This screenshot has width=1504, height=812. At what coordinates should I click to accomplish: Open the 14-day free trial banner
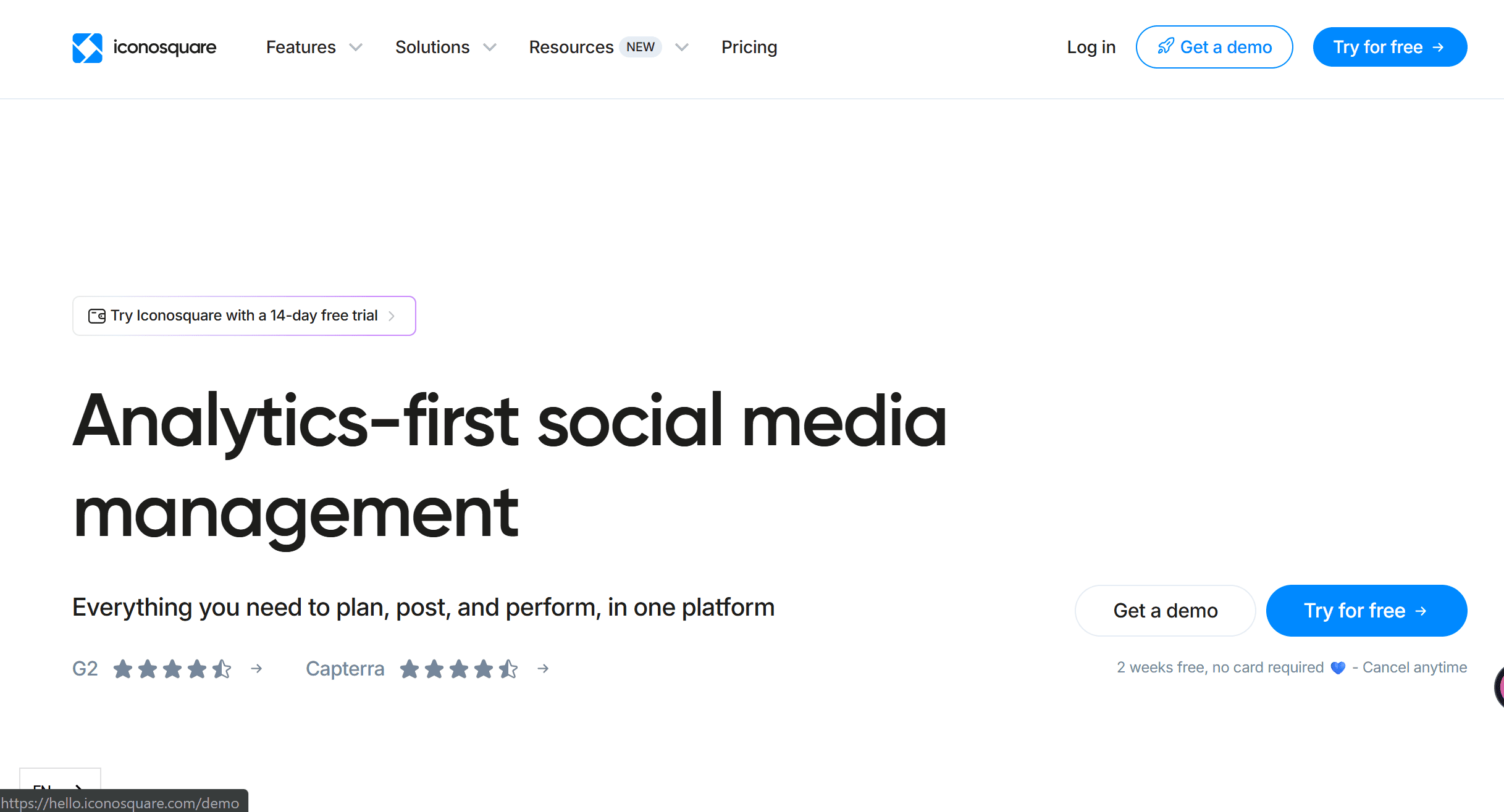tap(244, 316)
